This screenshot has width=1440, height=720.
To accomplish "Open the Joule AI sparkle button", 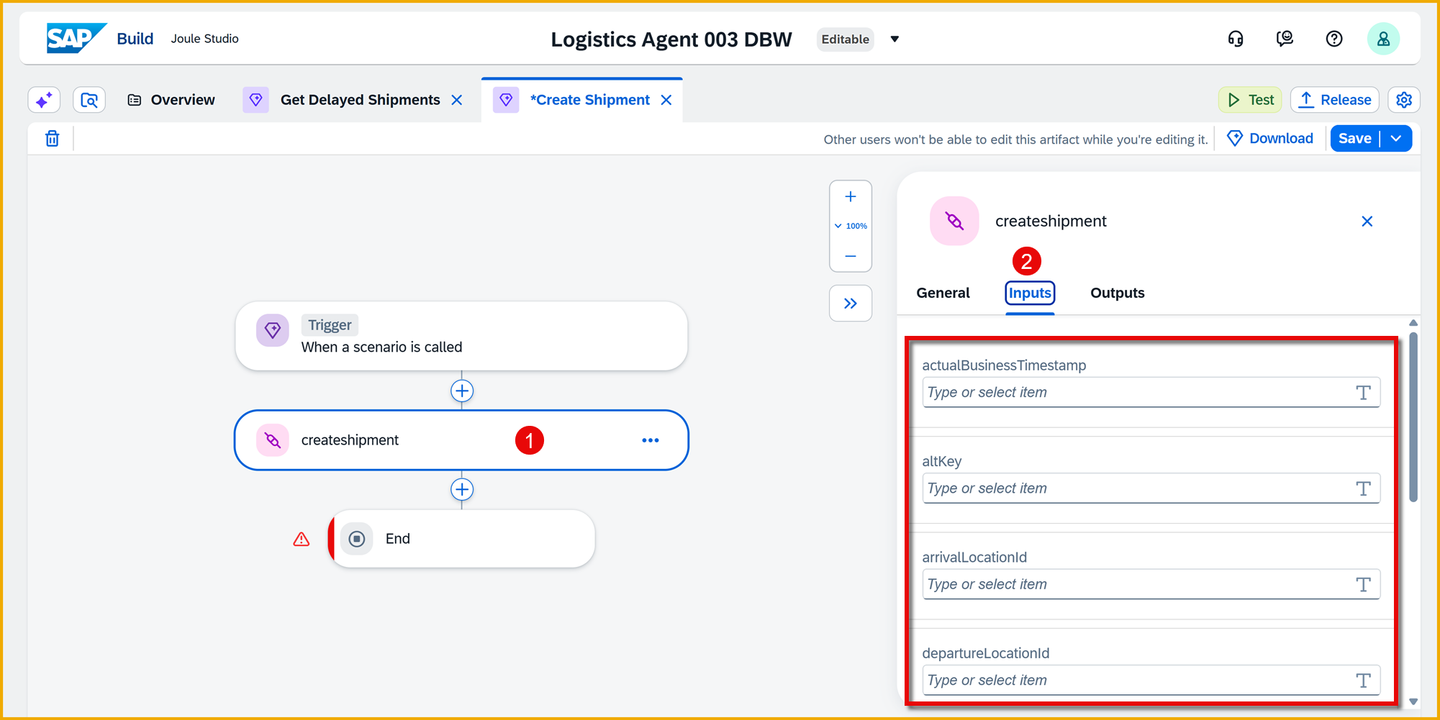I will [44, 100].
